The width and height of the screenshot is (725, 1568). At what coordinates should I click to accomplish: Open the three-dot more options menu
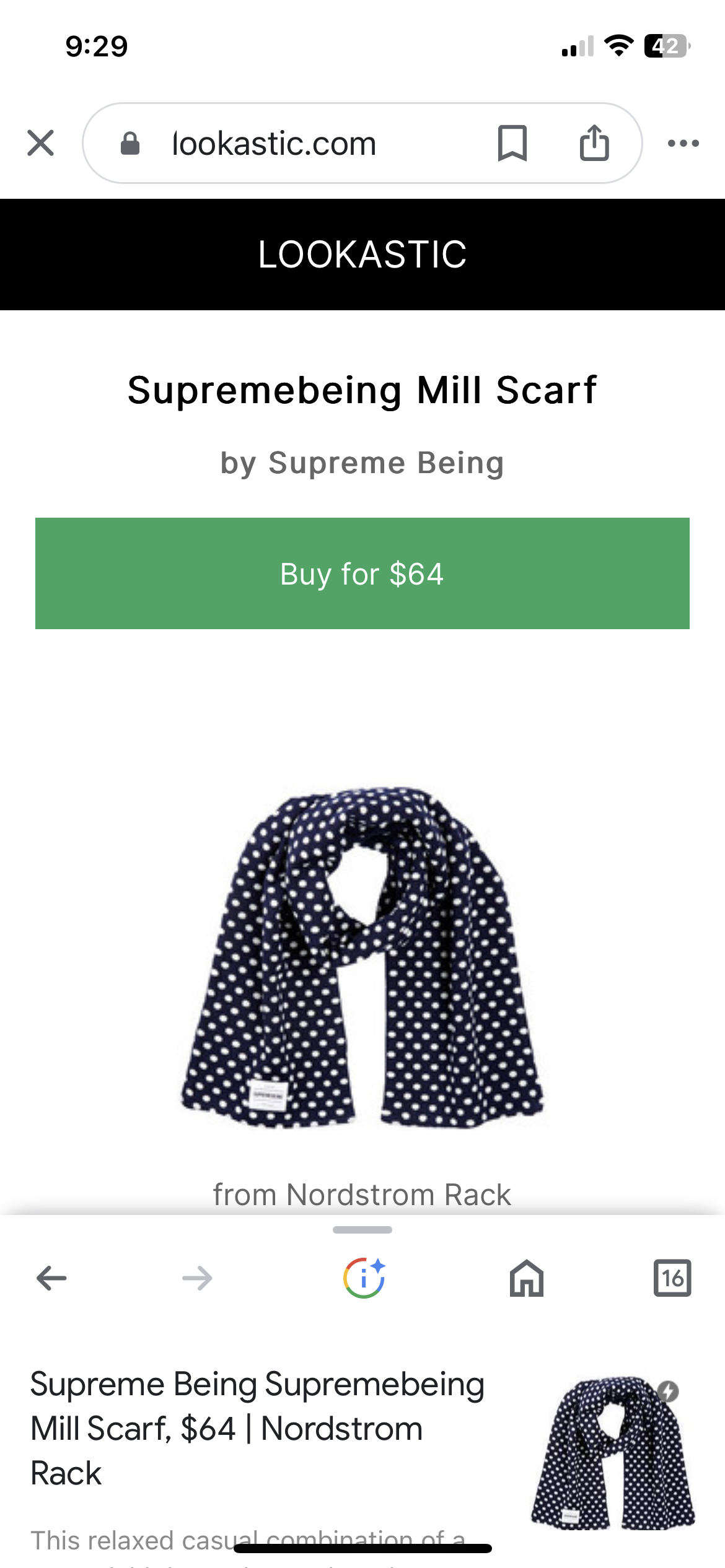point(683,143)
